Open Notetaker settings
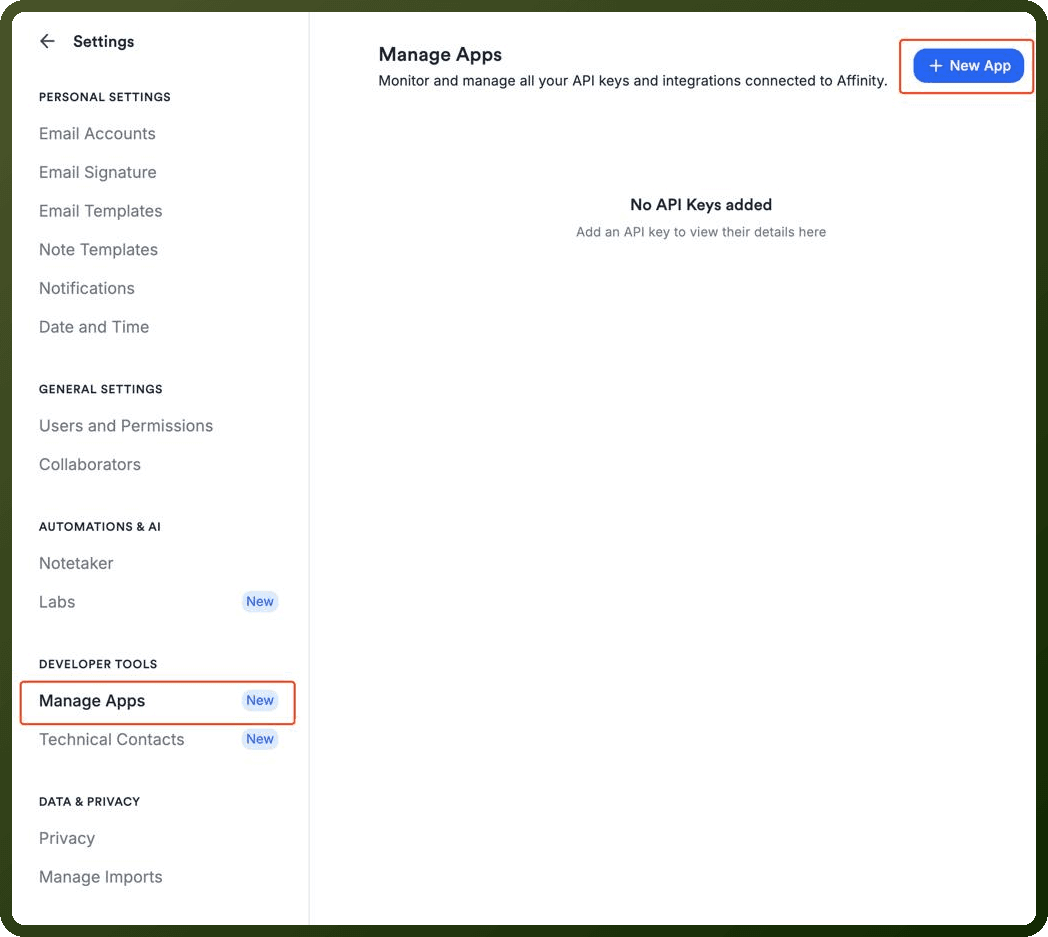Image resolution: width=1048 pixels, height=937 pixels. (x=76, y=563)
